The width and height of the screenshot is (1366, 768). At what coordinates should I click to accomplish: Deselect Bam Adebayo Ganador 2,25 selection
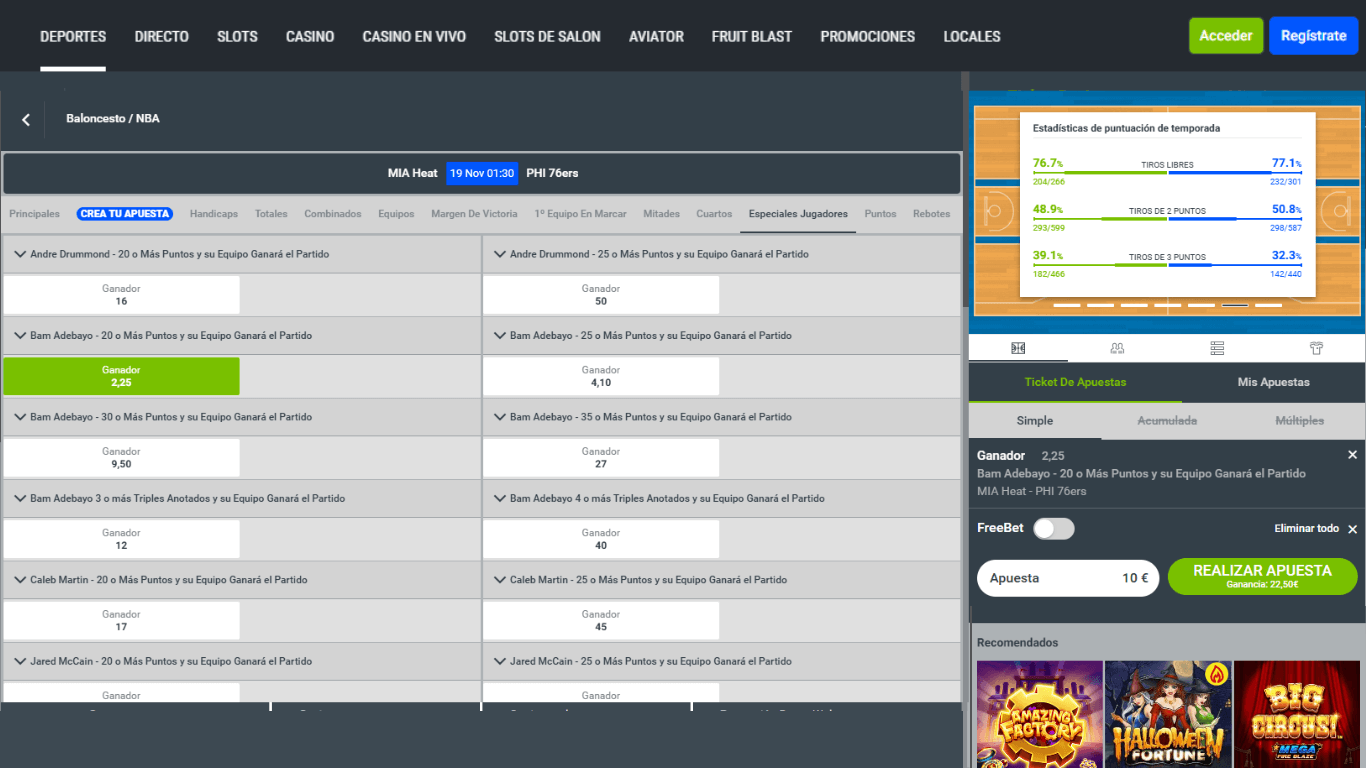point(121,376)
